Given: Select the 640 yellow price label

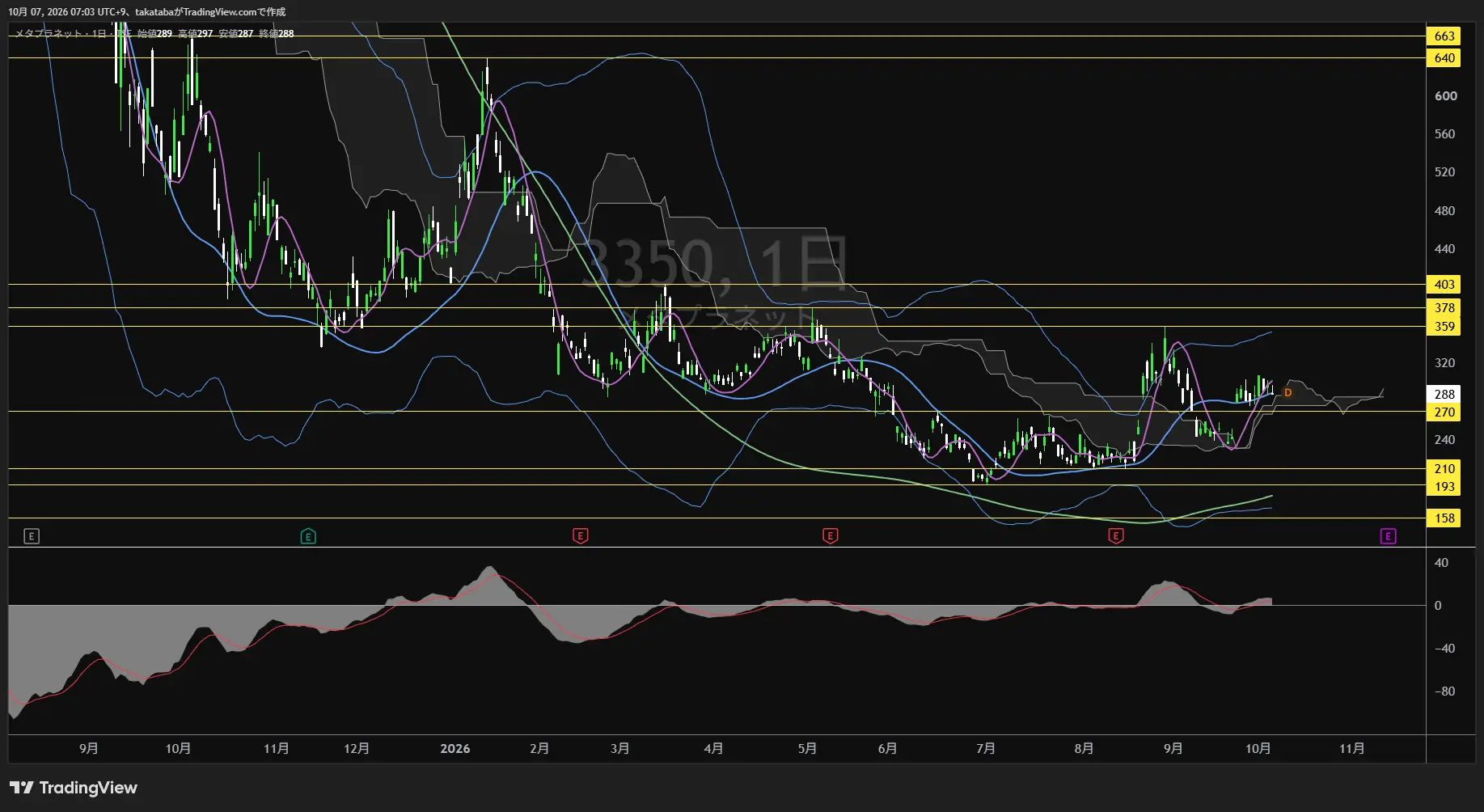Looking at the screenshot, I should 1444,57.
